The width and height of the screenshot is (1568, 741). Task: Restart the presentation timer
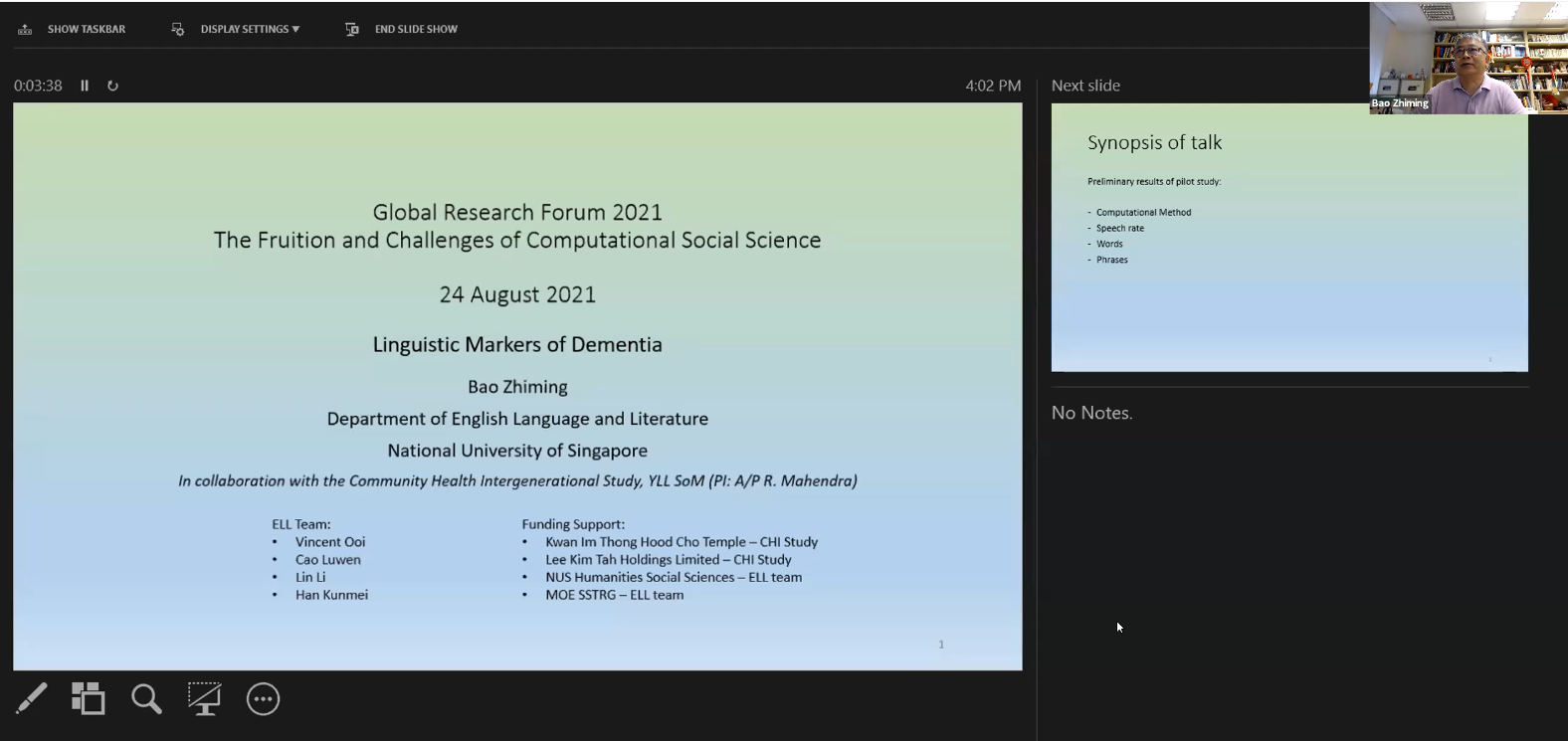pos(112,86)
